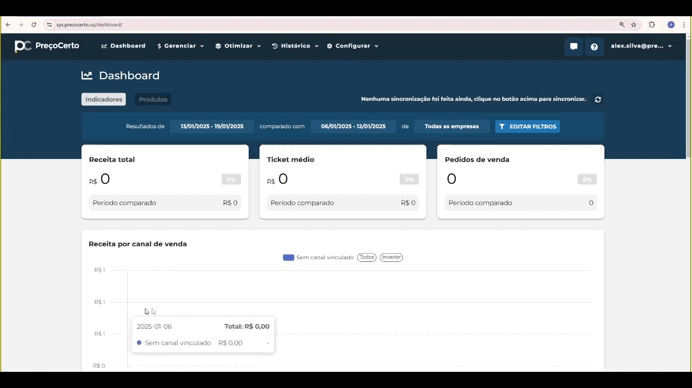Open the Dashboard menu item
The width and height of the screenshot is (692, 388).
coord(123,46)
